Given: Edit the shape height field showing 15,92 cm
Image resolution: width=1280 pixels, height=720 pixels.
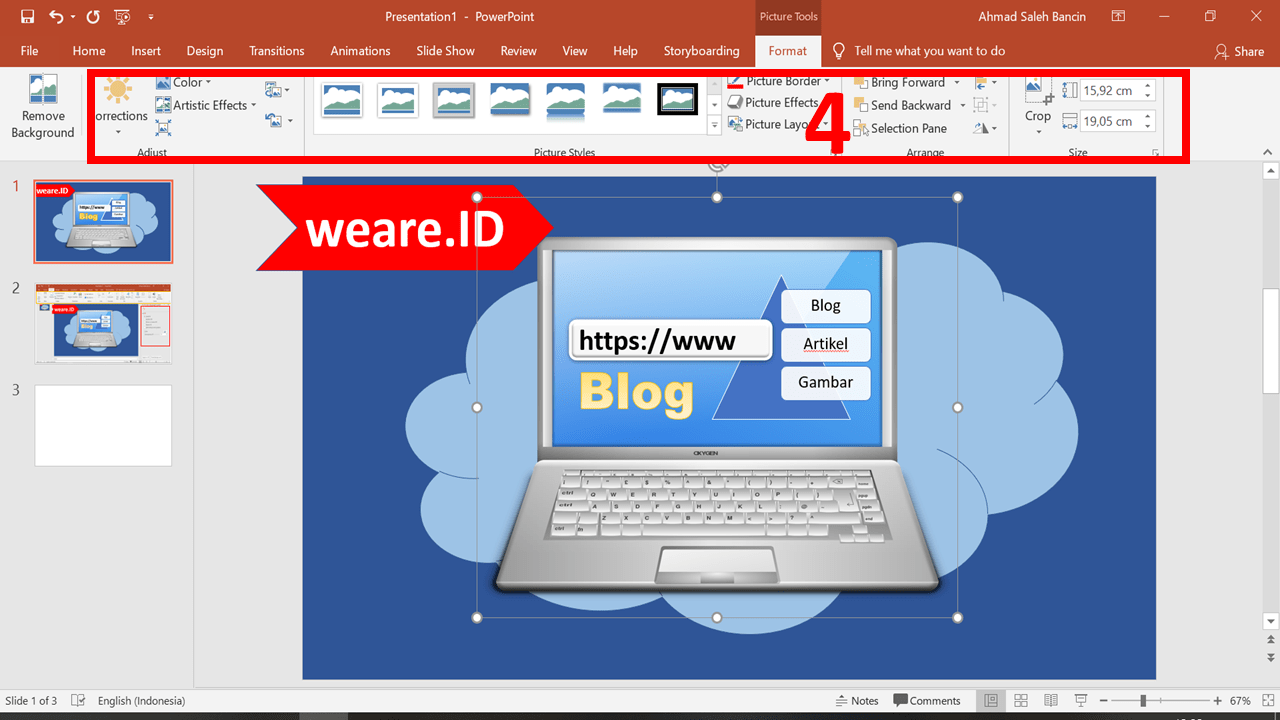Looking at the screenshot, I should tap(1111, 91).
